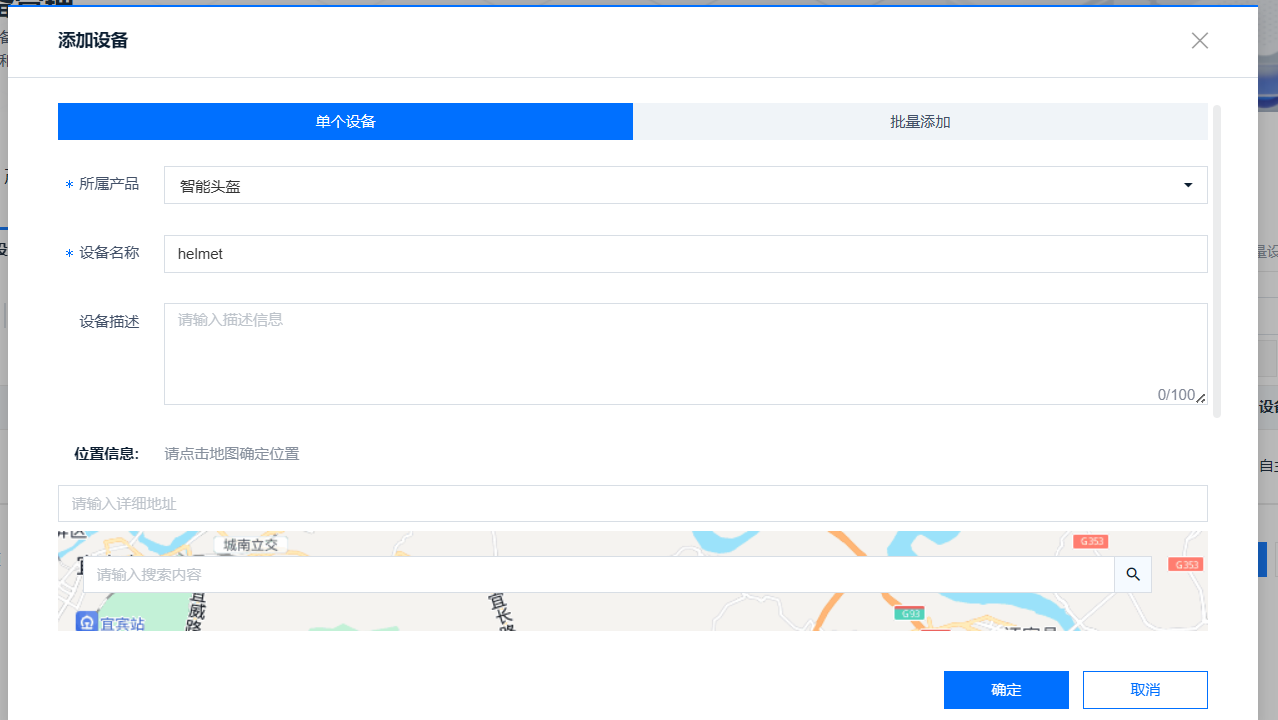Screen dimensions: 1278x720
Task: Click the dropdown arrow beside 智能头盔
Action: click(x=1187, y=185)
